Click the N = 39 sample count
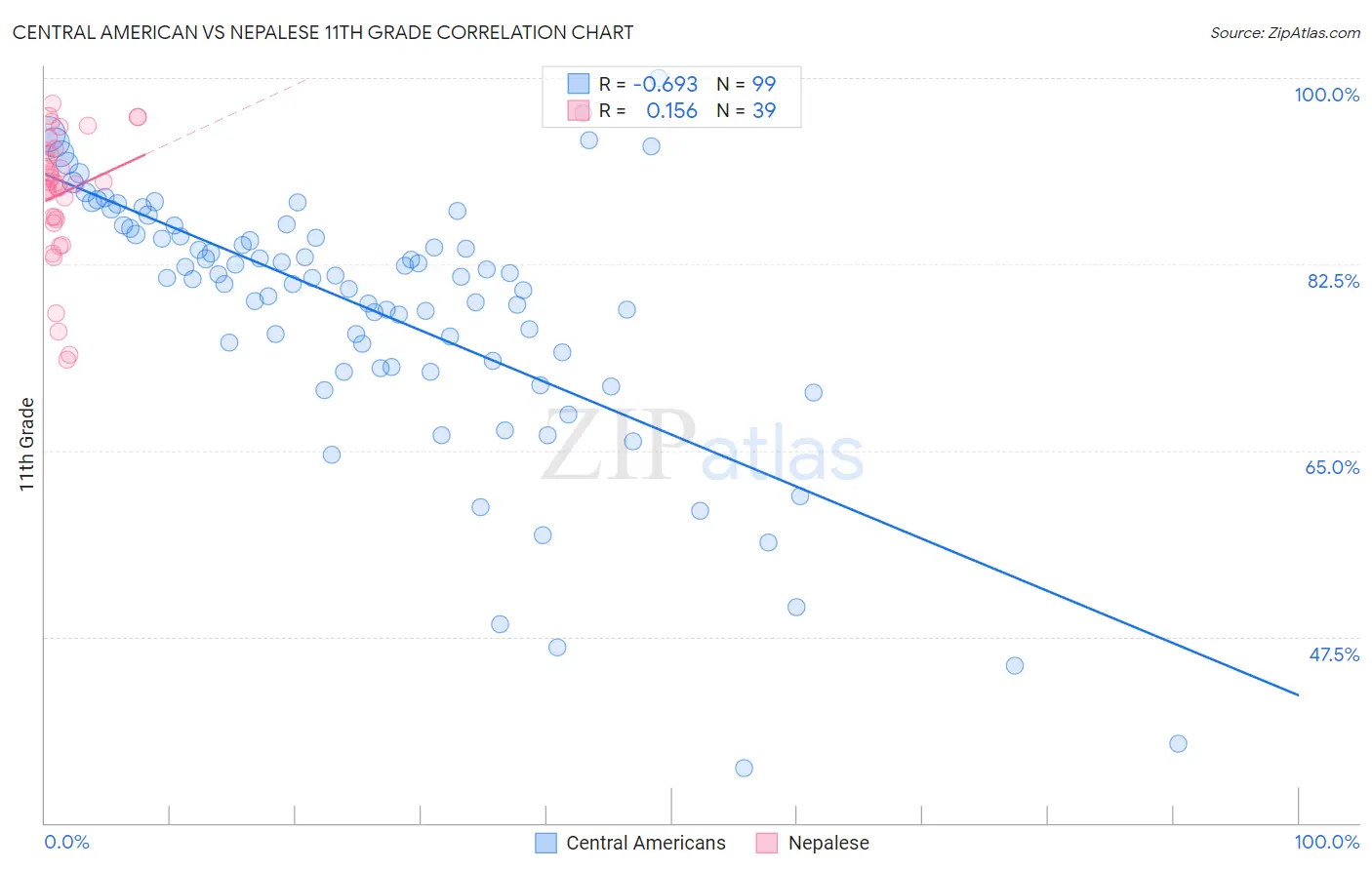The image size is (1372, 870). coord(747,110)
